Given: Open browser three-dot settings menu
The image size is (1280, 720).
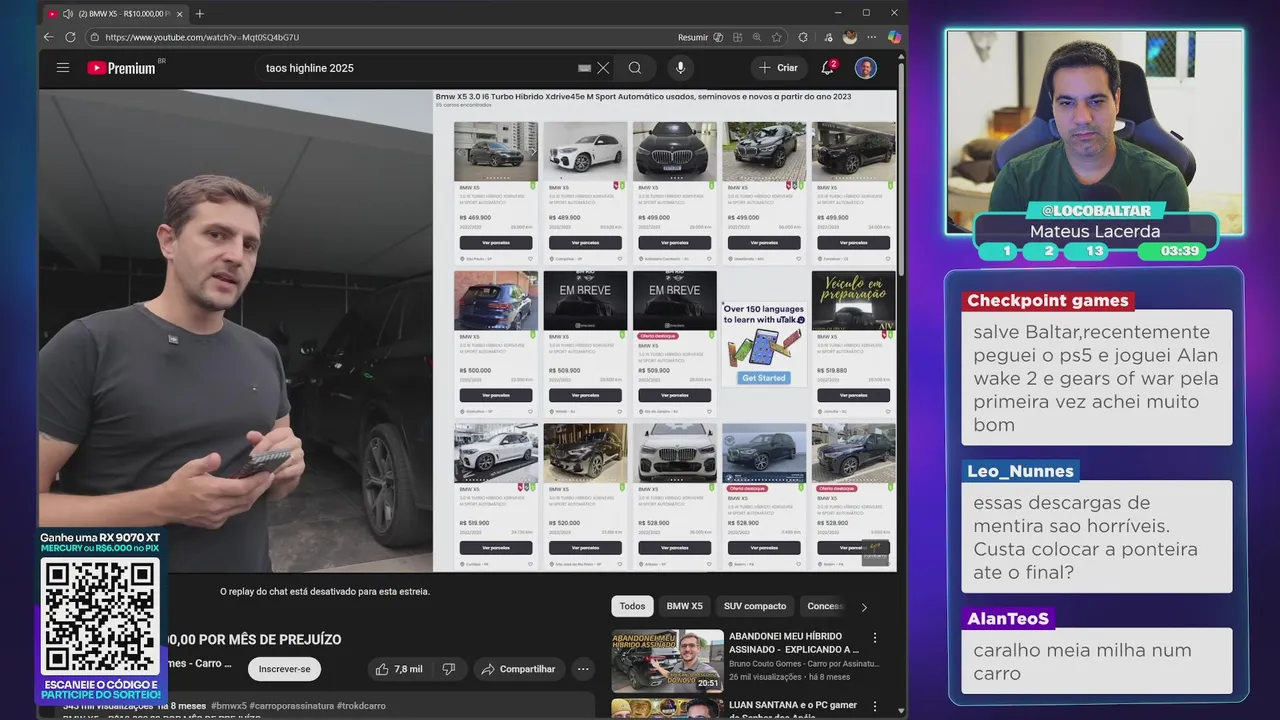Looking at the screenshot, I should point(872,37).
